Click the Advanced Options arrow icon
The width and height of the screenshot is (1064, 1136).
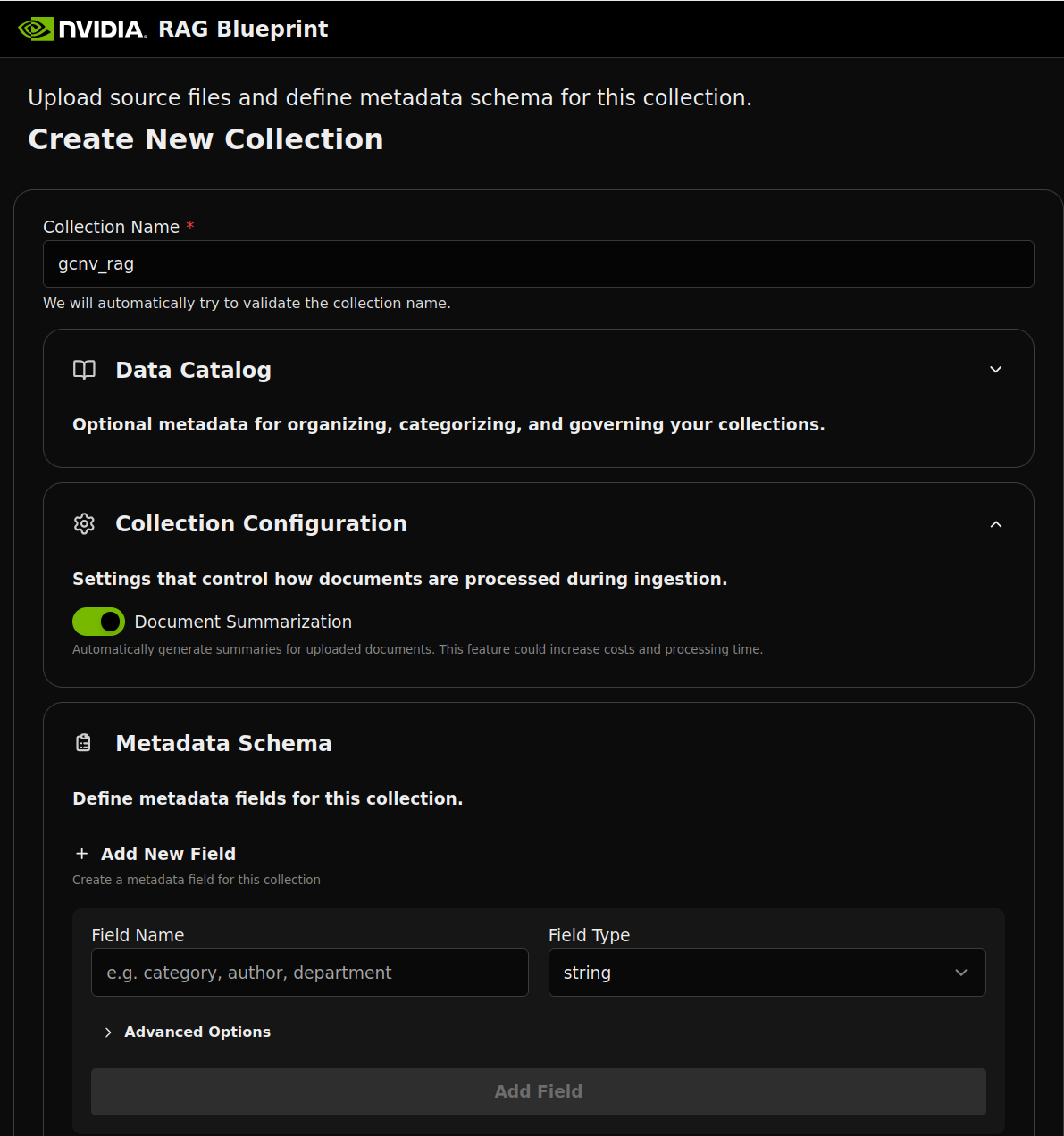[108, 1032]
